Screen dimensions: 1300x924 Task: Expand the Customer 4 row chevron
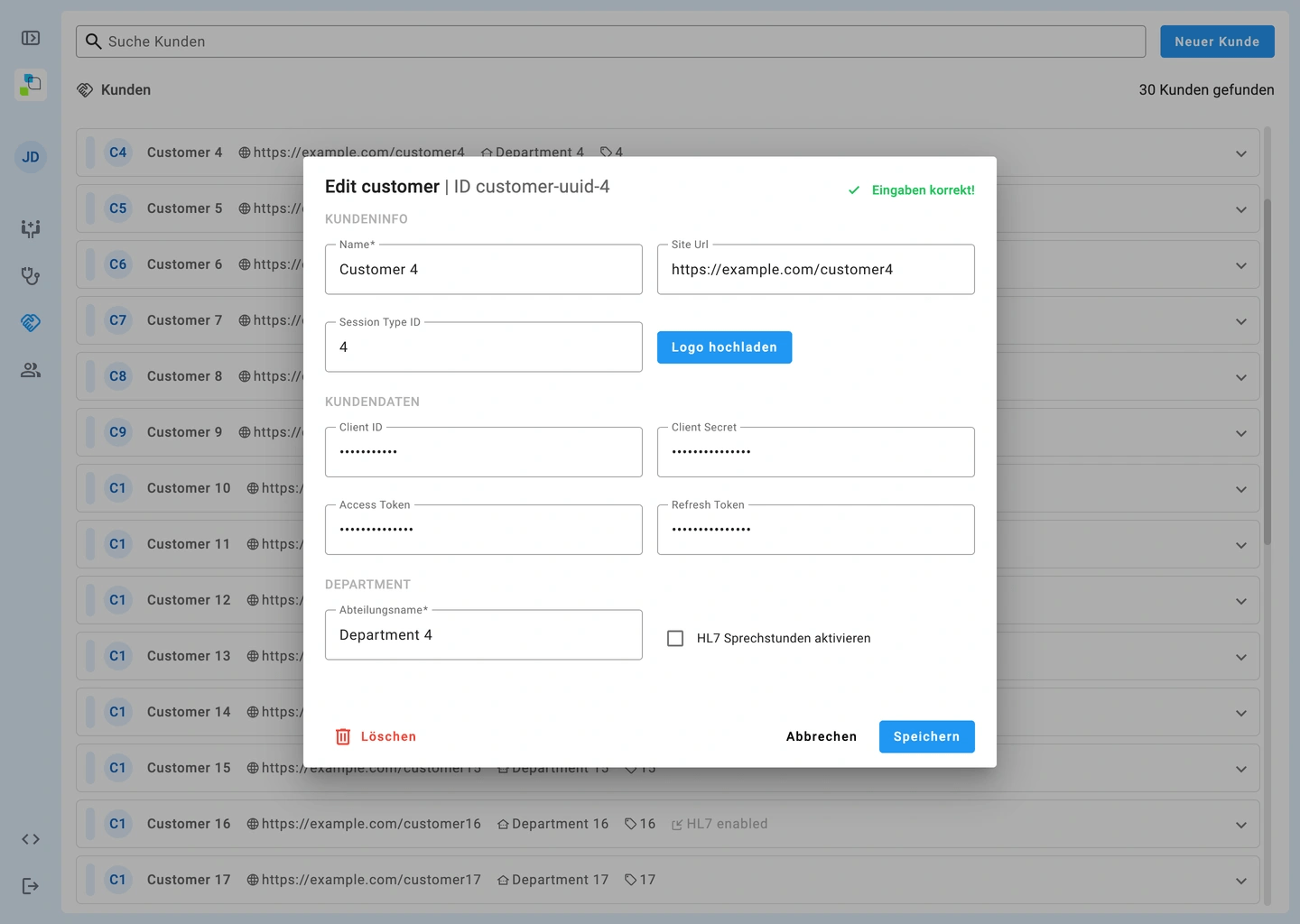point(1241,153)
